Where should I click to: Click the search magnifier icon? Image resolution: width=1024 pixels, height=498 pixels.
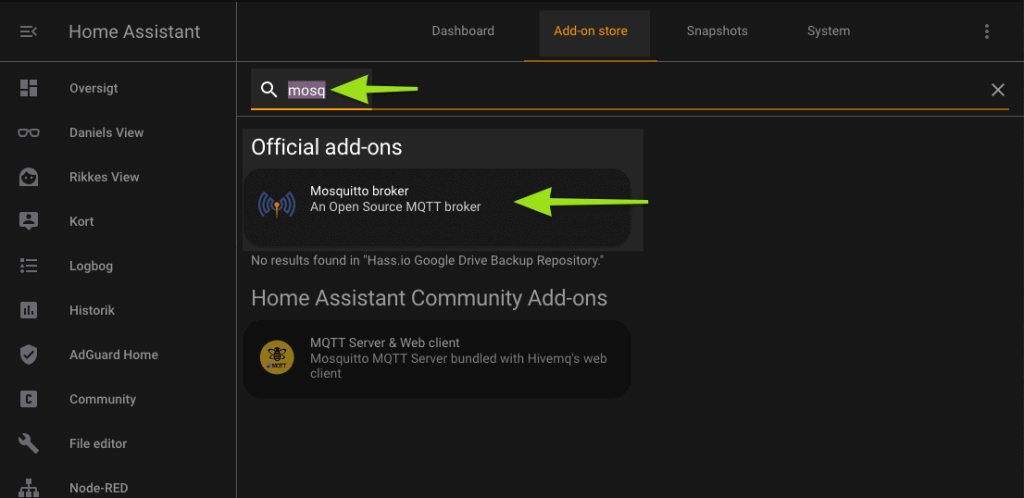pos(269,89)
